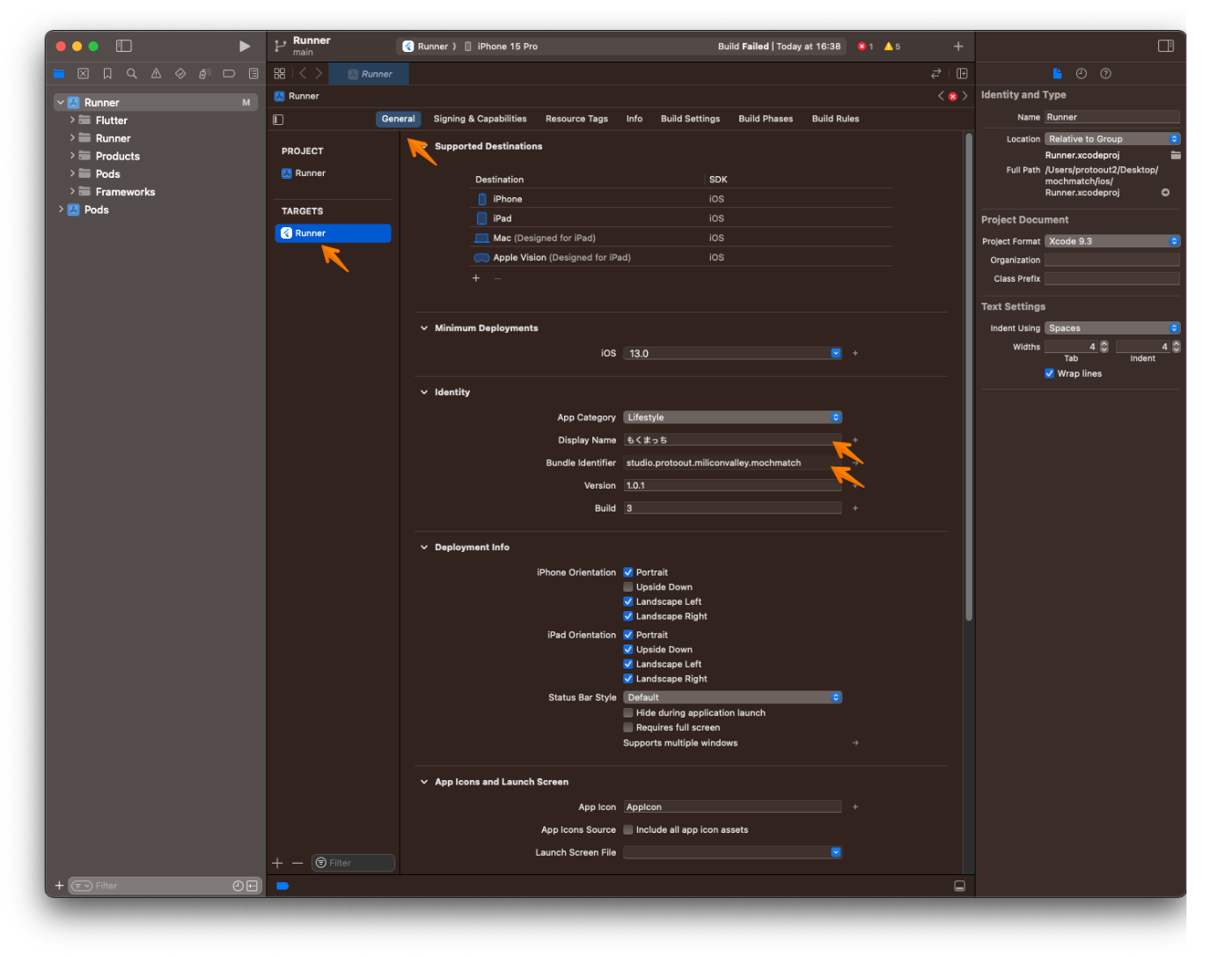Open the breakpoint navigator icon

click(229, 74)
